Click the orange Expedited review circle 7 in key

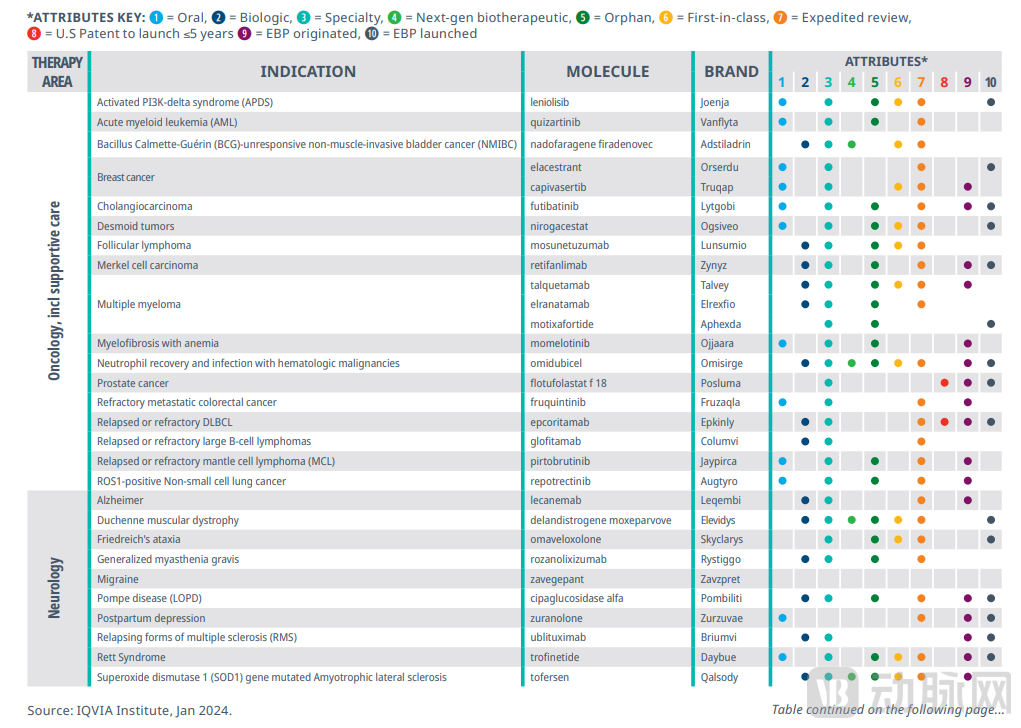[780, 18]
